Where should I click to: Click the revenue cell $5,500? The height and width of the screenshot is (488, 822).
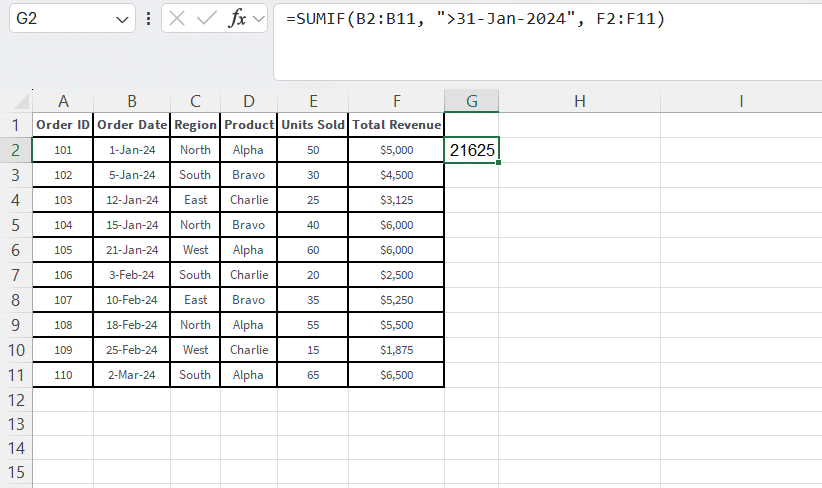(396, 325)
